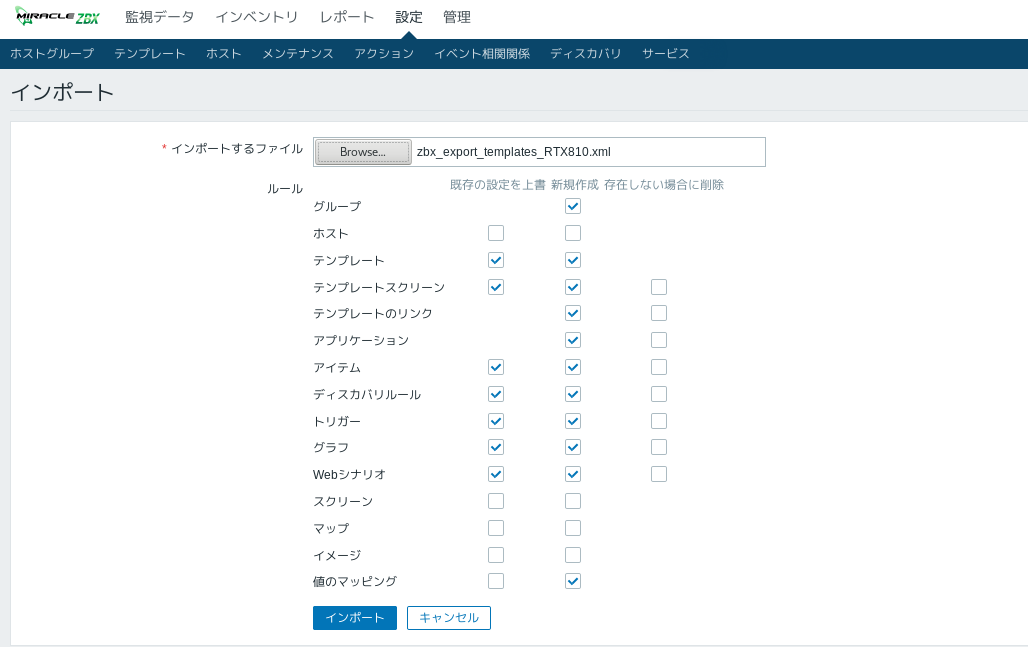Screen dimensions: 1028x647
Task: Click the Browse file button
Action: pyautogui.click(x=363, y=152)
